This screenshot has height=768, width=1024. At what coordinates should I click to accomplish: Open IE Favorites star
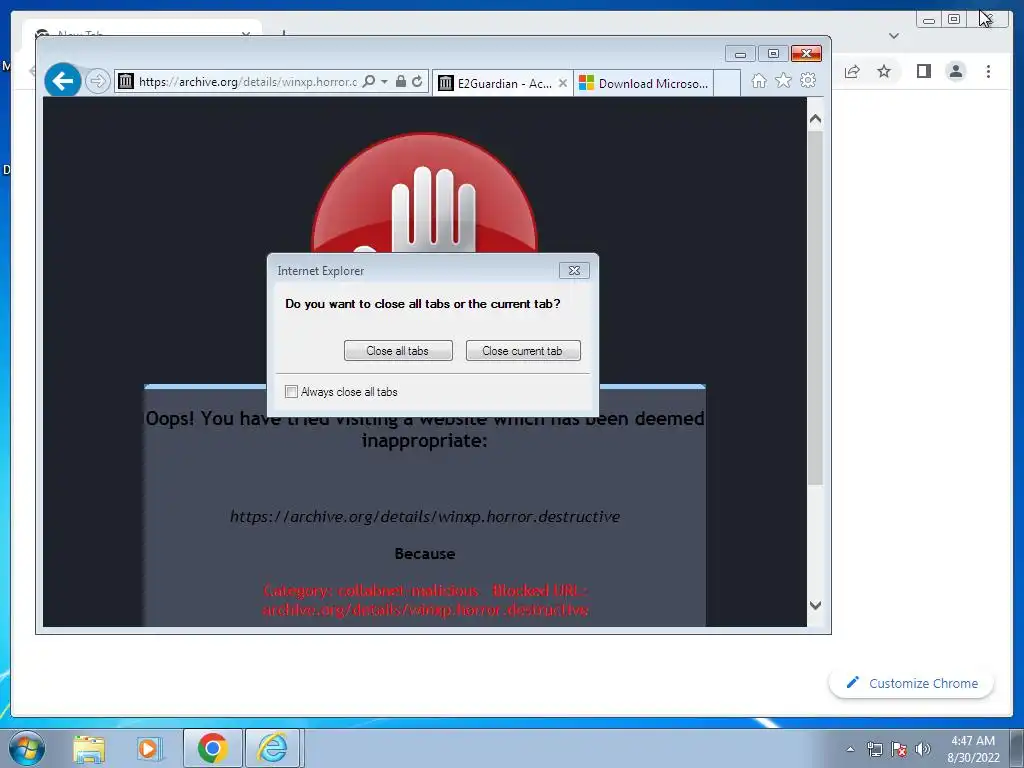(783, 80)
